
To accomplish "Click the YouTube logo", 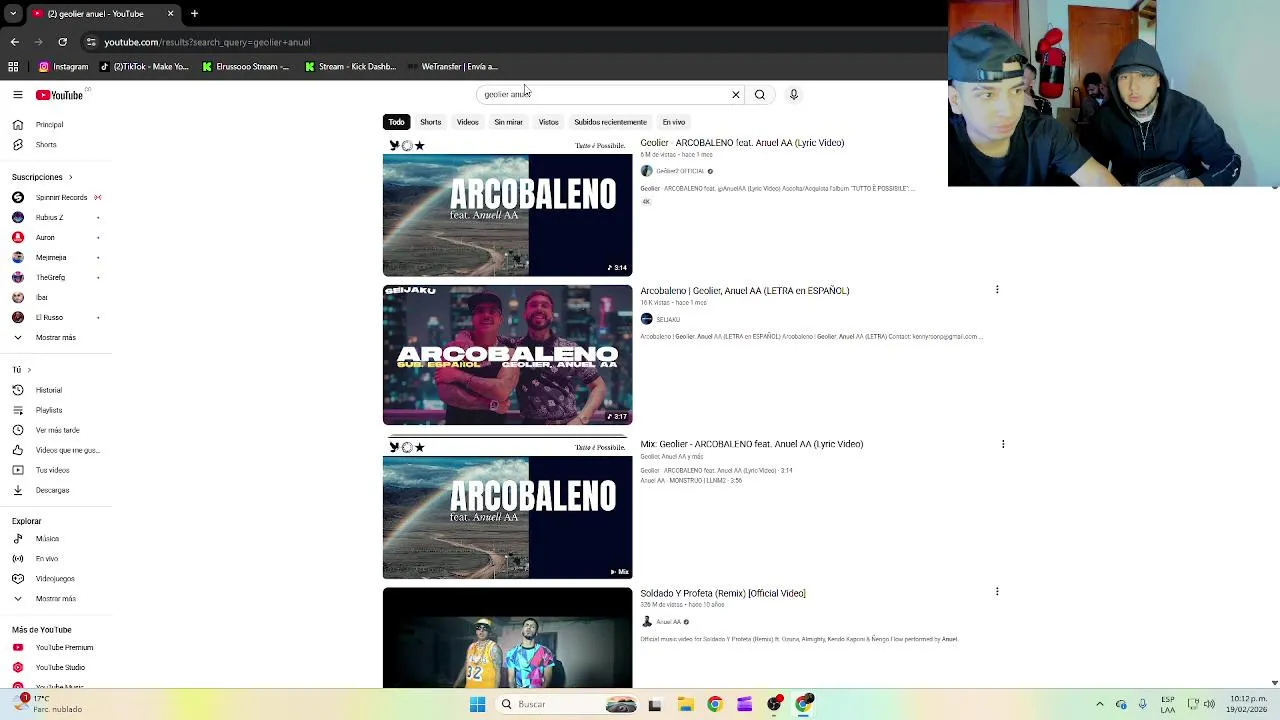I will 59,95.
